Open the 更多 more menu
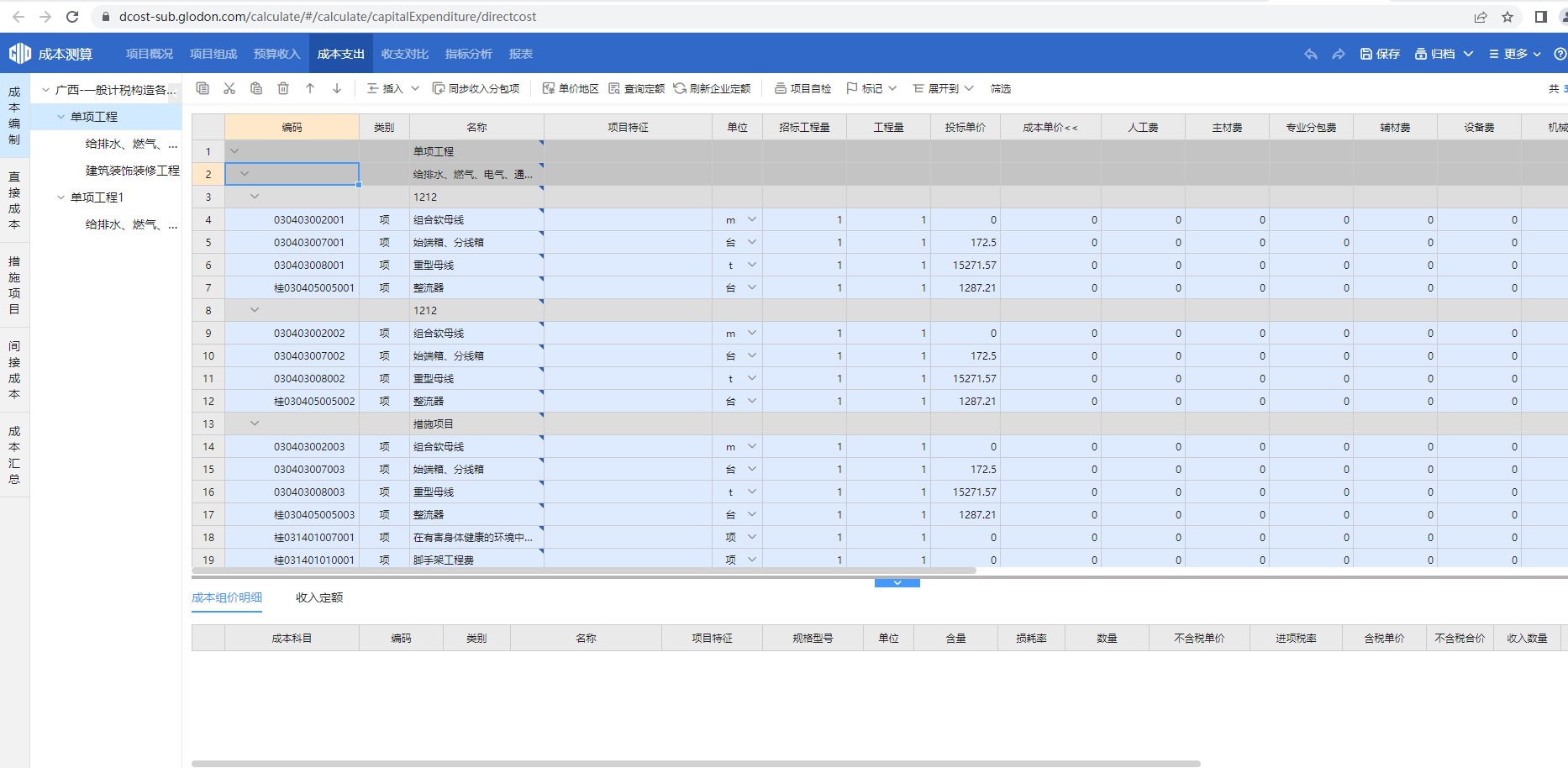 (x=1515, y=54)
